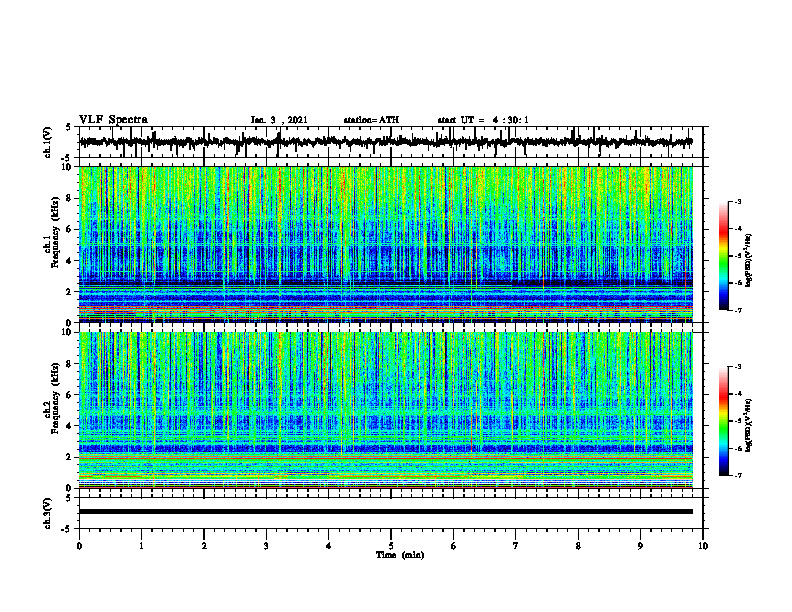Select the "start UT = 4:30:1" text
792x612 pixels.
click(x=483, y=120)
